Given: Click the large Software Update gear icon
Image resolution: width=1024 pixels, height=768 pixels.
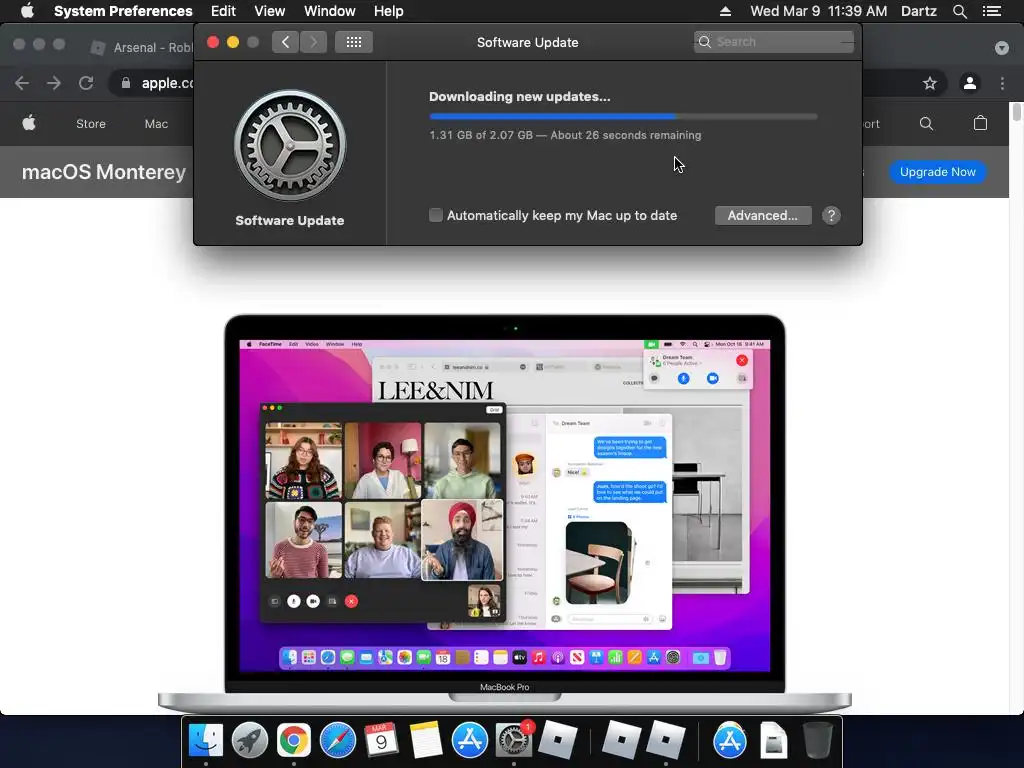Looking at the screenshot, I should point(290,145).
